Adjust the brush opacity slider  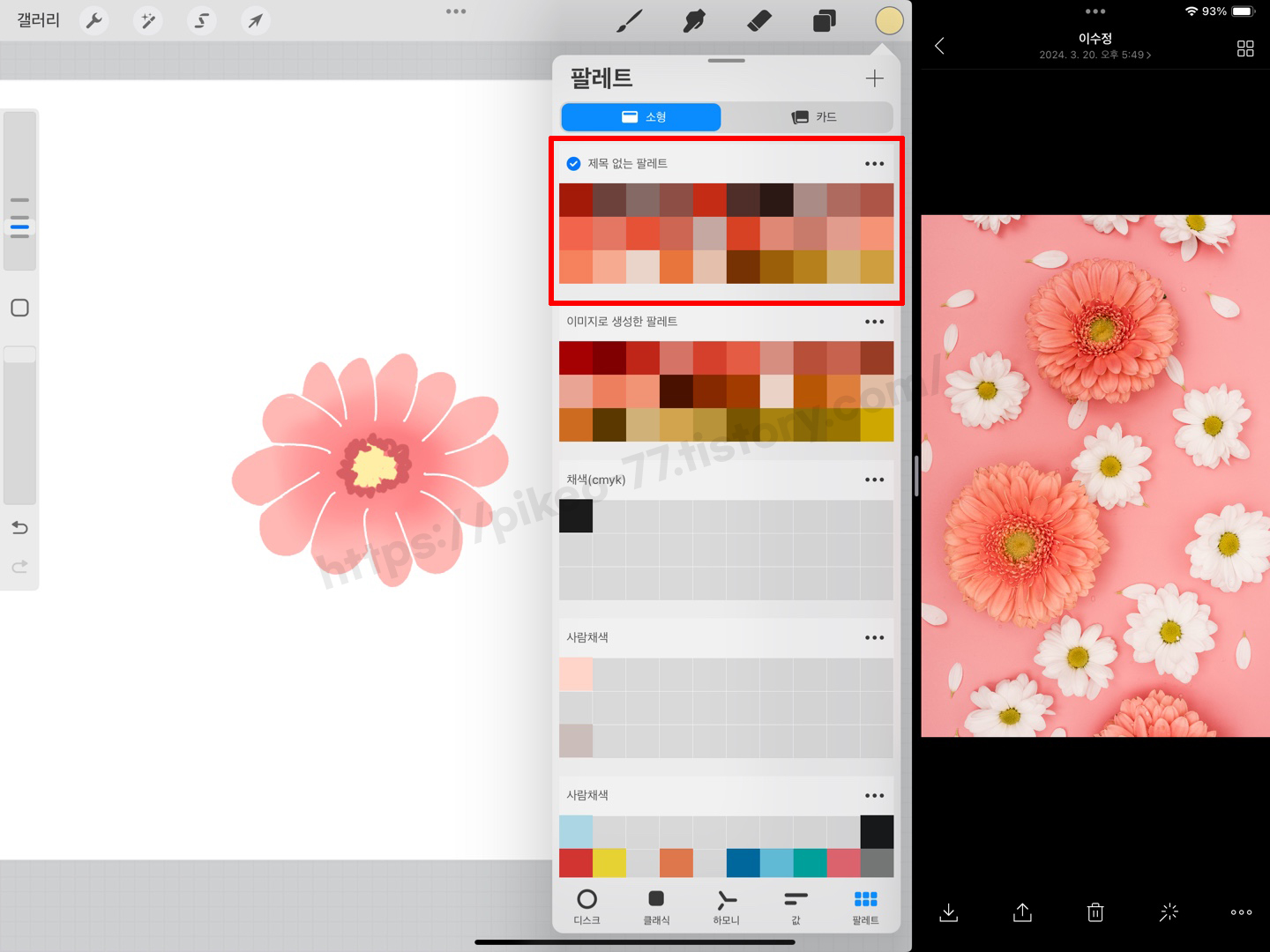point(19,426)
